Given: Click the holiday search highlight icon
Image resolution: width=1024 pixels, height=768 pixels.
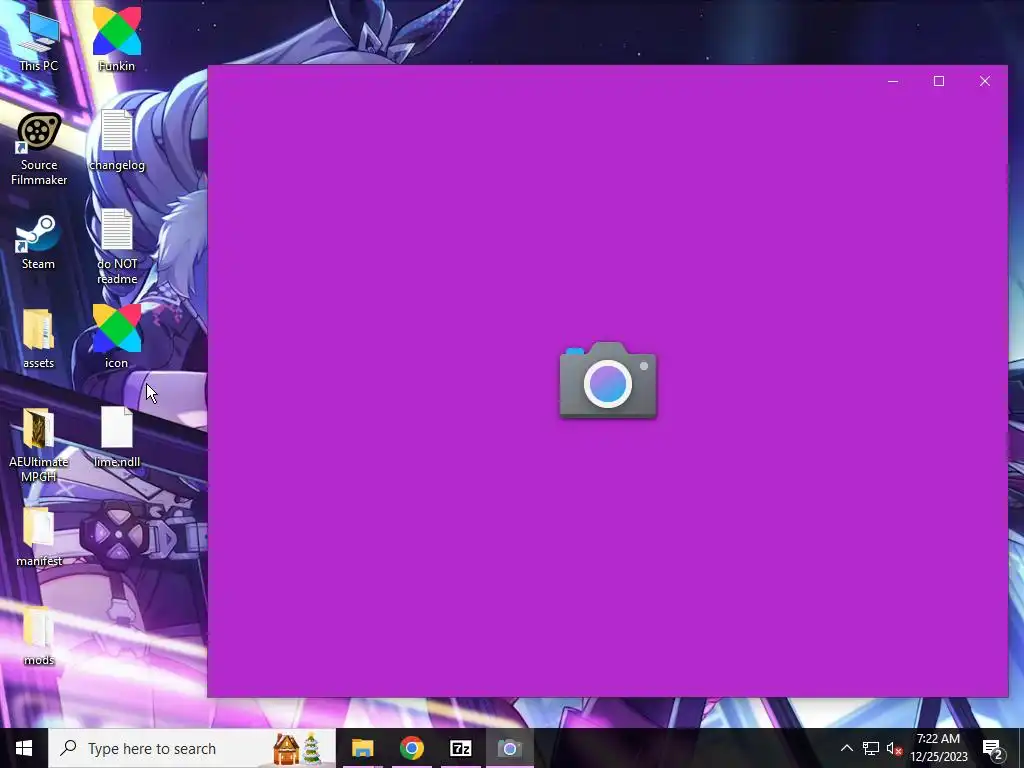Looking at the screenshot, I should tap(298, 748).
